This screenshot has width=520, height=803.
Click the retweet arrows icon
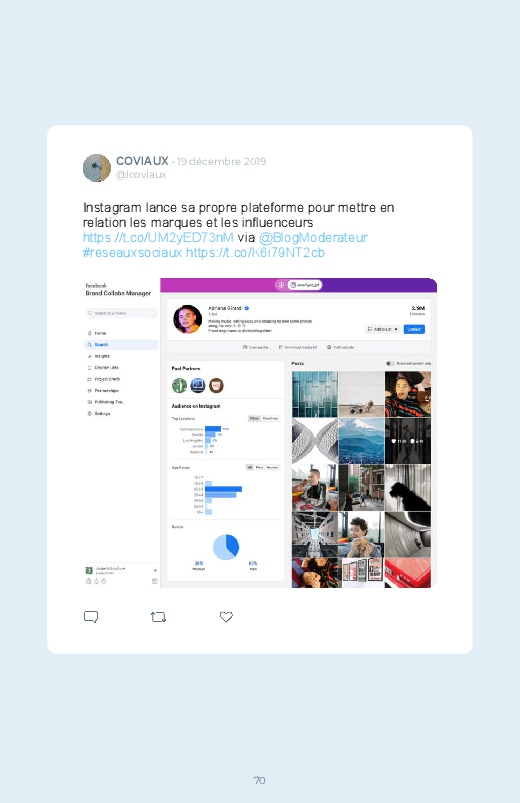[x=158, y=617]
